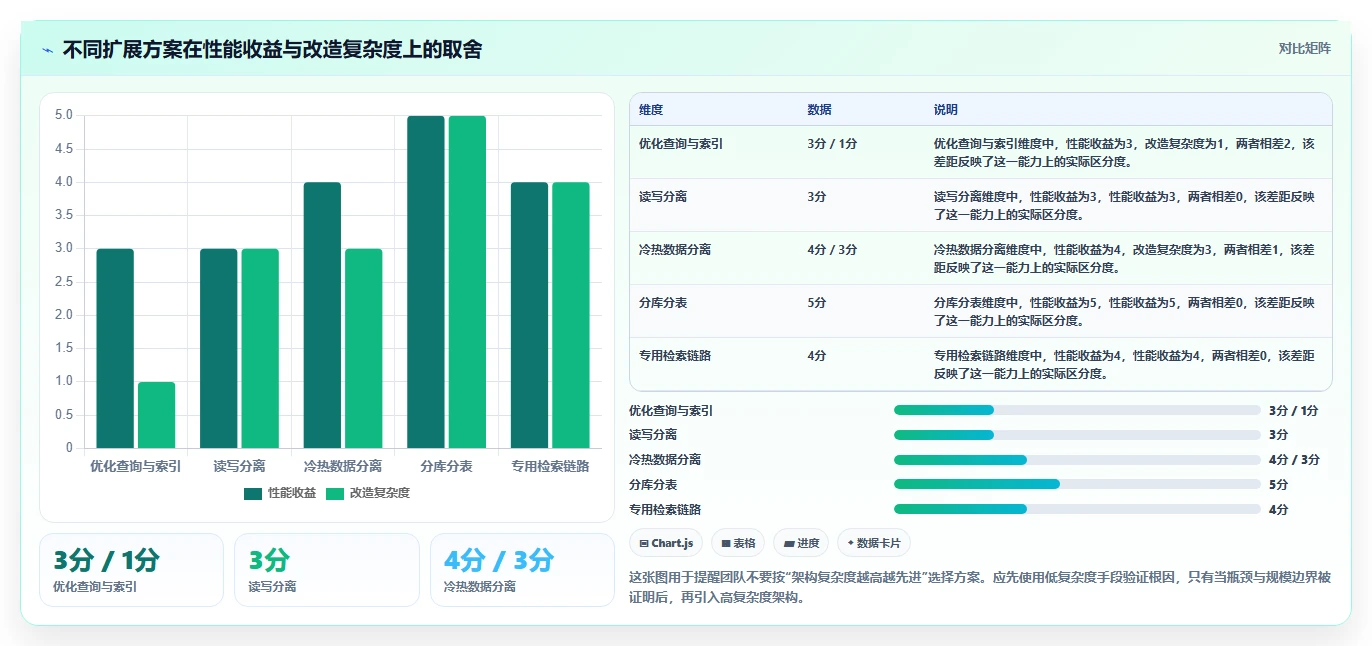Click the 说明 table column header

pos(946,109)
